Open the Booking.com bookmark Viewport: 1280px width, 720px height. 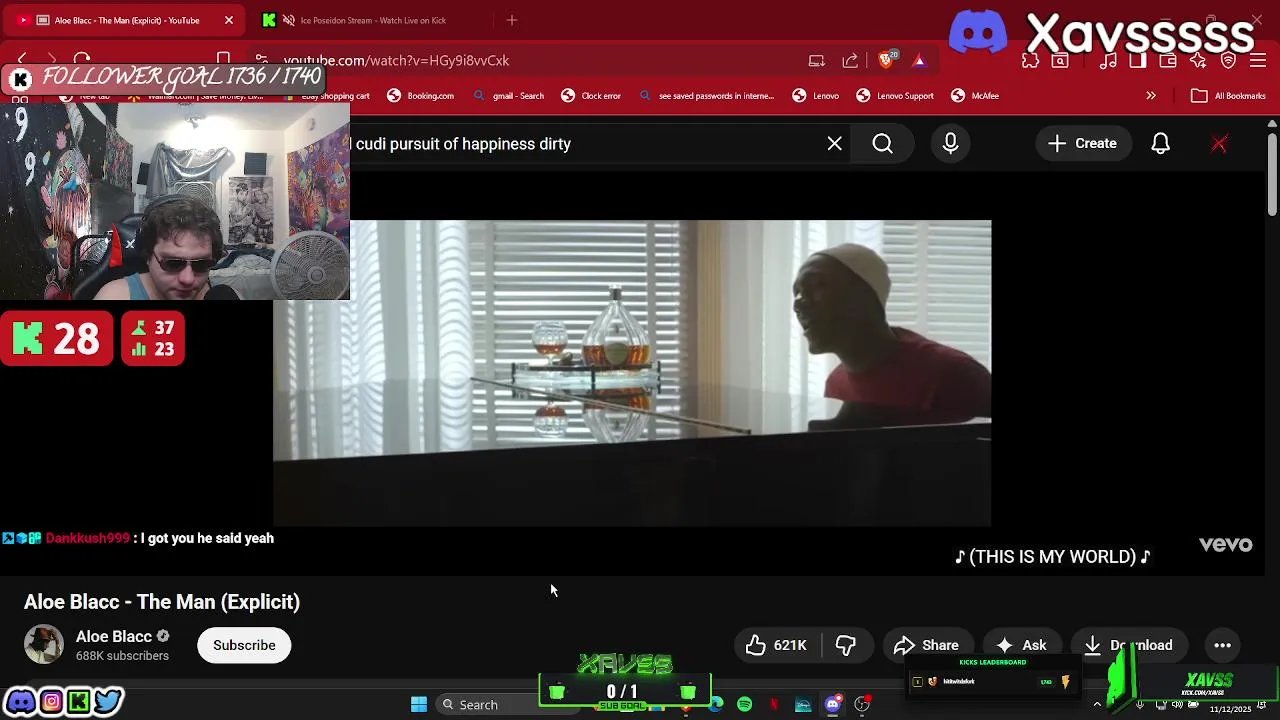tap(421, 96)
